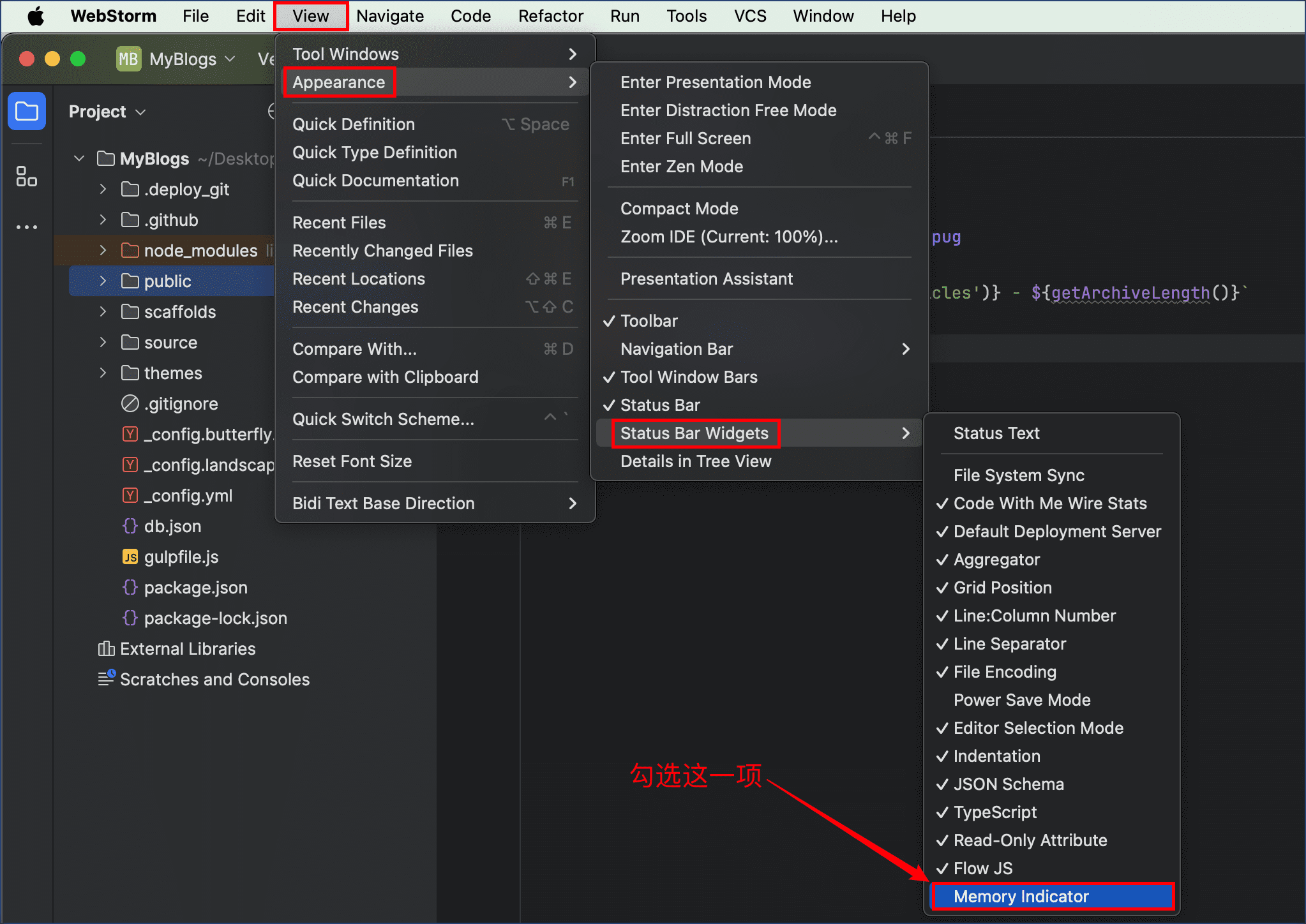Toggle the File Encoding widget
This screenshot has width=1306, height=924.
[x=1052, y=672]
